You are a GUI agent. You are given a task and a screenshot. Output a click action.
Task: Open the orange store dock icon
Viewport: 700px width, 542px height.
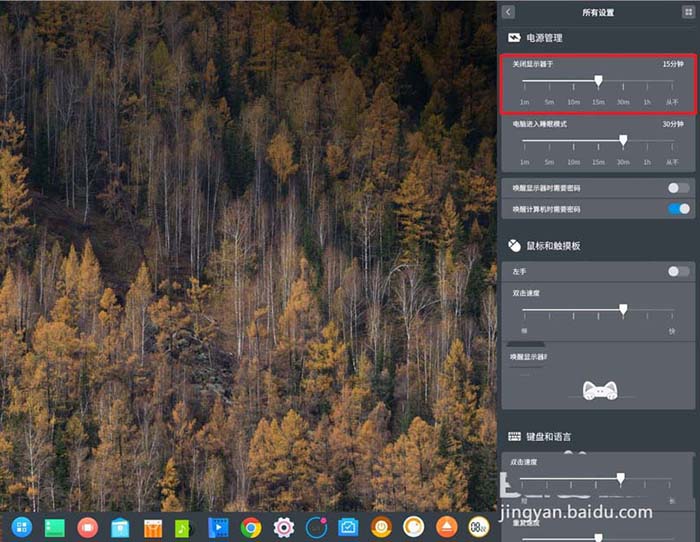coord(153,529)
